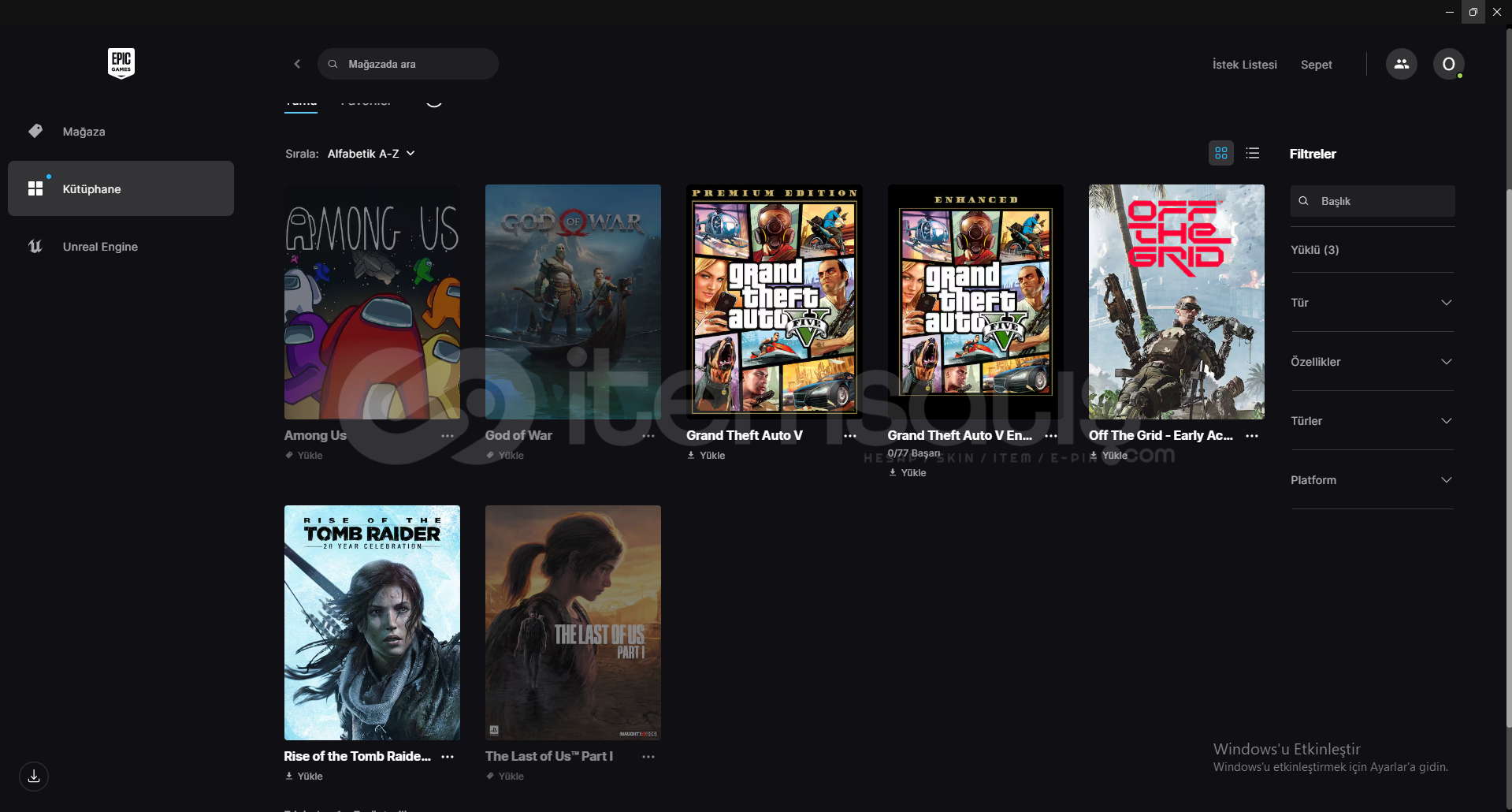
Task: Open the more options menu for God of War
Action: (x=648, y=436)
